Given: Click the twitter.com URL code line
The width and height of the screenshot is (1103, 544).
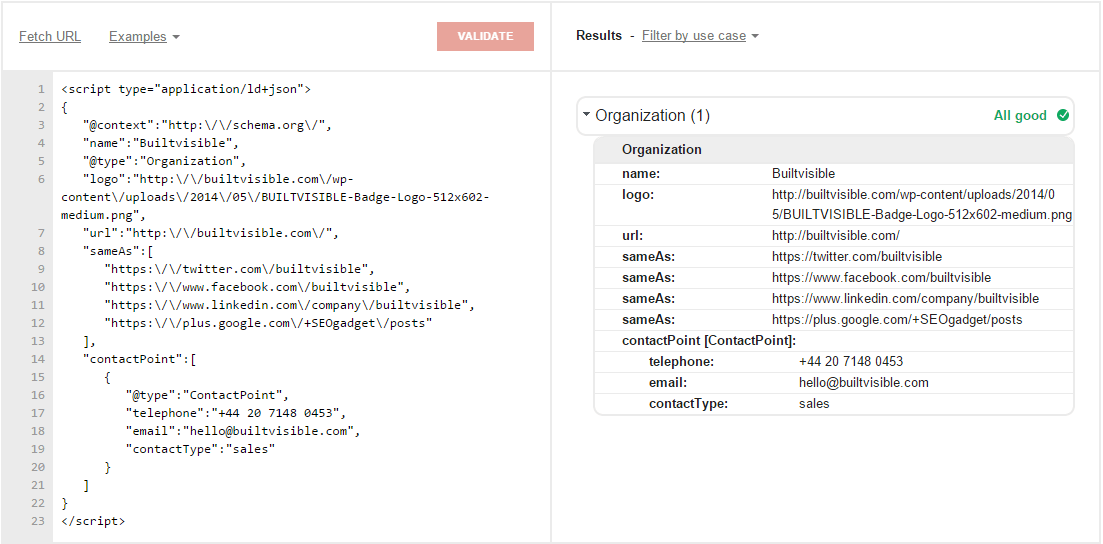Looking at the screenshot, I should (240, 269).
